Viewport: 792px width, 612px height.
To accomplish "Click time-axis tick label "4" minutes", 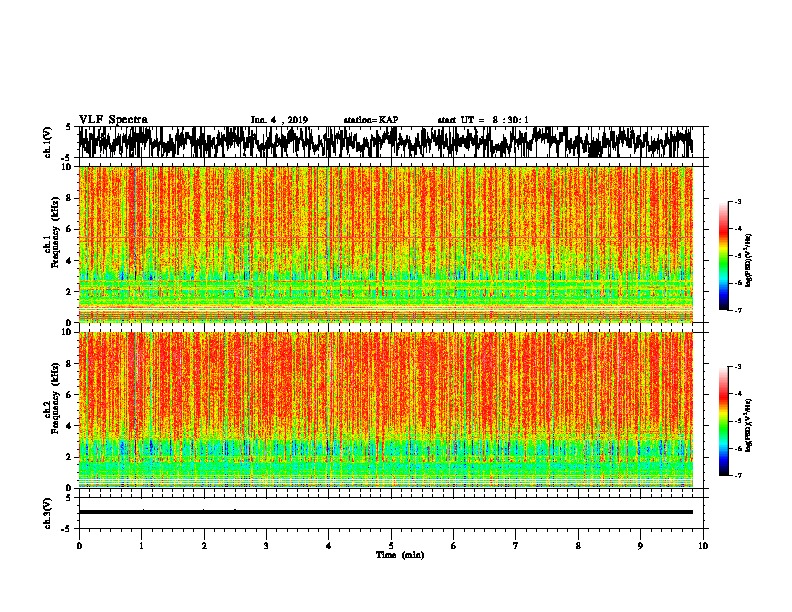I will [329, 546].
